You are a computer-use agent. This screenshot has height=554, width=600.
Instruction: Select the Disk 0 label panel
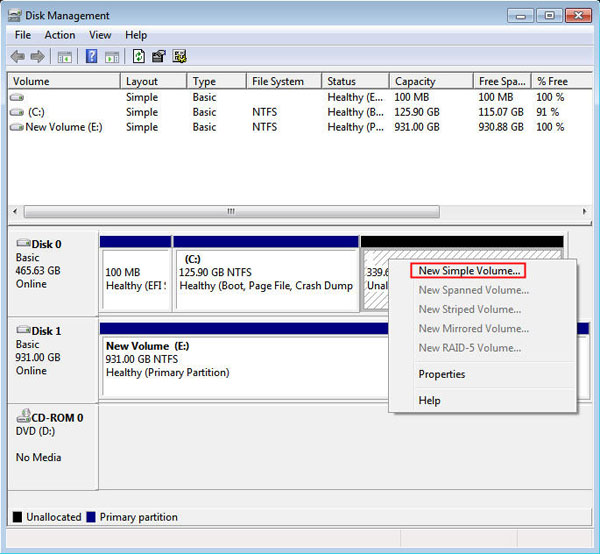pos(53,274)
